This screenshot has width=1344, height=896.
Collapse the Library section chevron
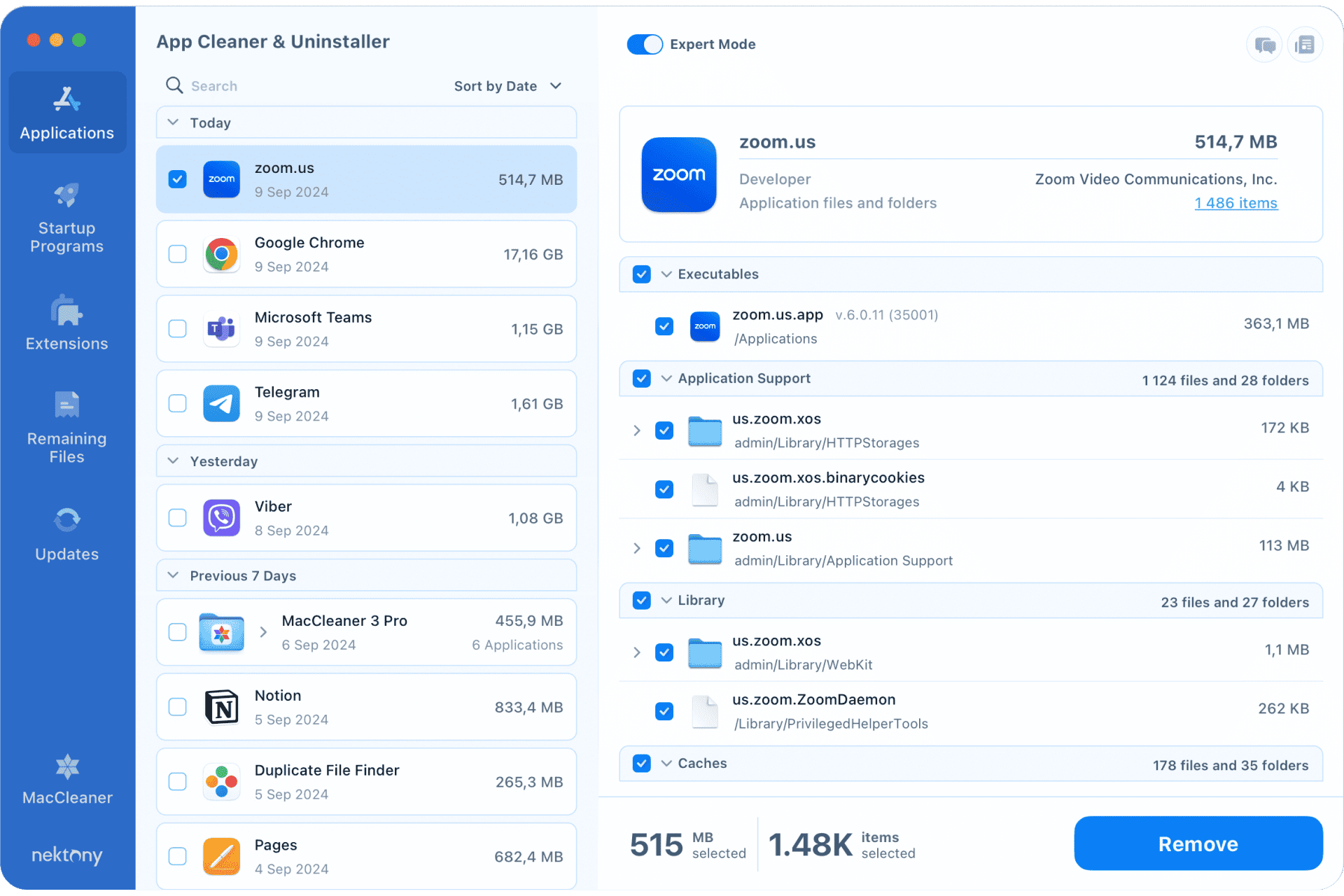click(666, 601)
